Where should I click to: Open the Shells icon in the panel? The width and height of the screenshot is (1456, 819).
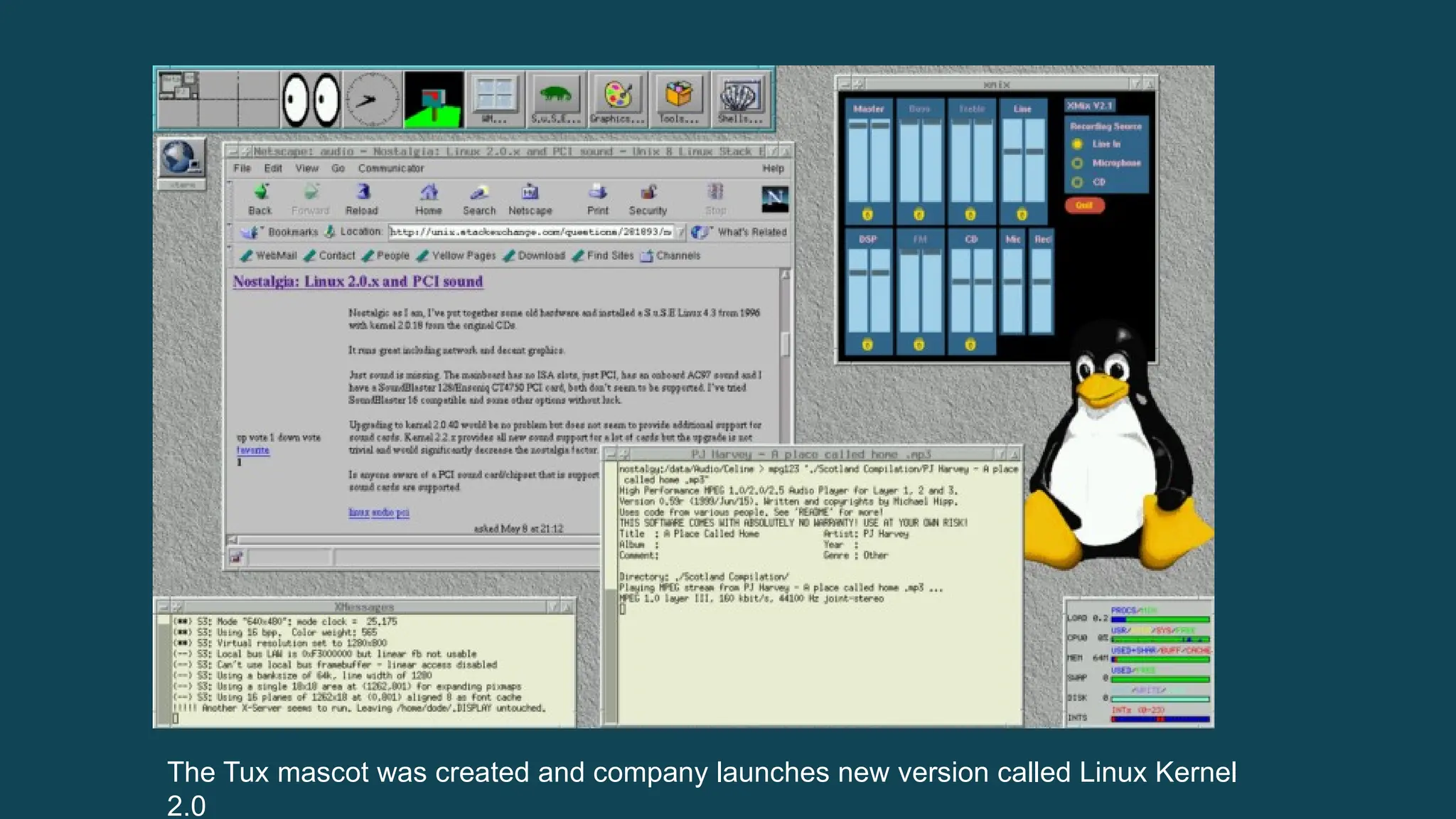point(740,95)
